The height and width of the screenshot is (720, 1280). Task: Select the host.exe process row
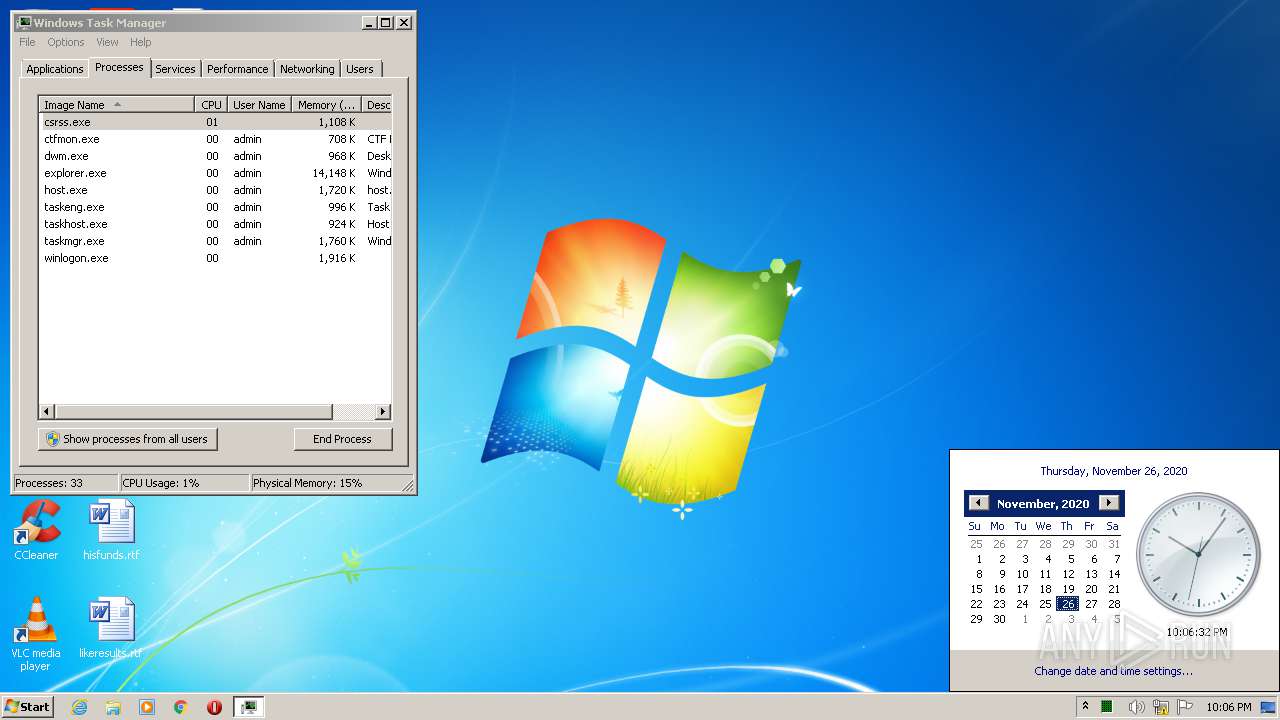215,190
